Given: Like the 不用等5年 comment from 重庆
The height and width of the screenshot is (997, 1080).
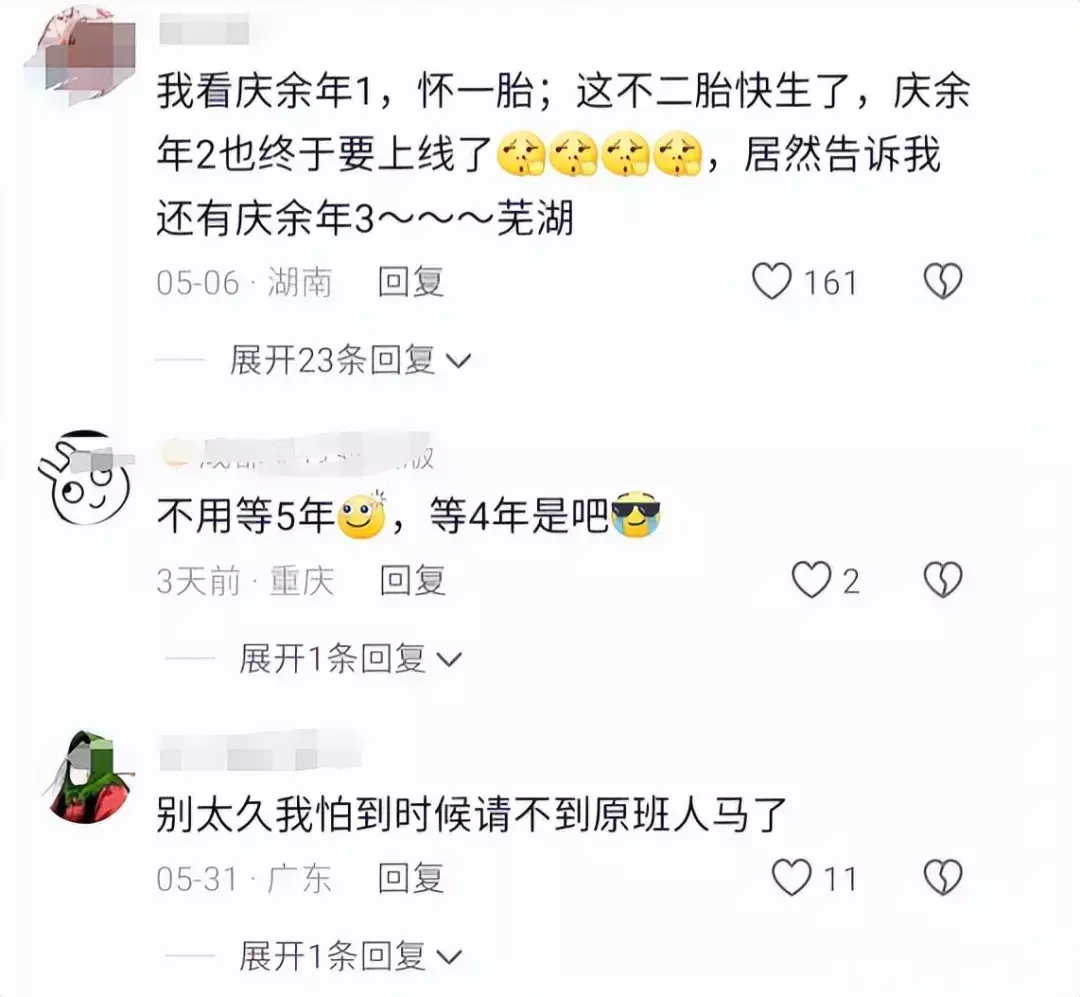Looking at the screenshot, I should (x=811, y=579).
